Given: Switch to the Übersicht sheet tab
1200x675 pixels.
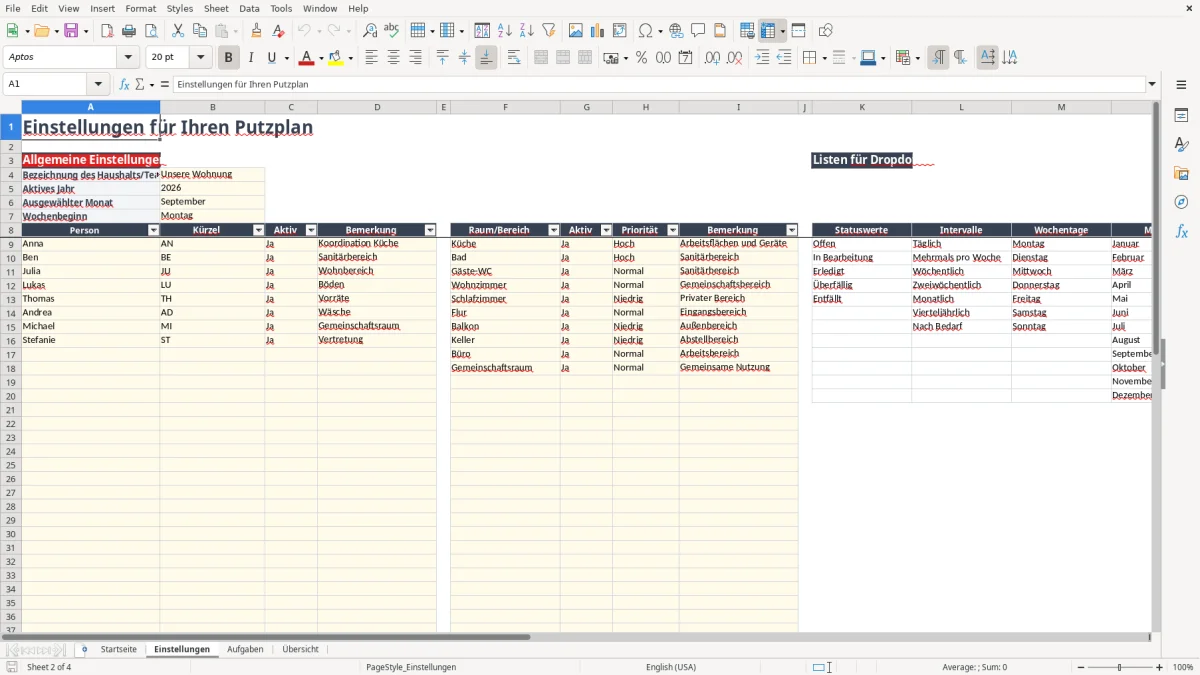Looking at the screenshot, I should [x=300, y=650].
